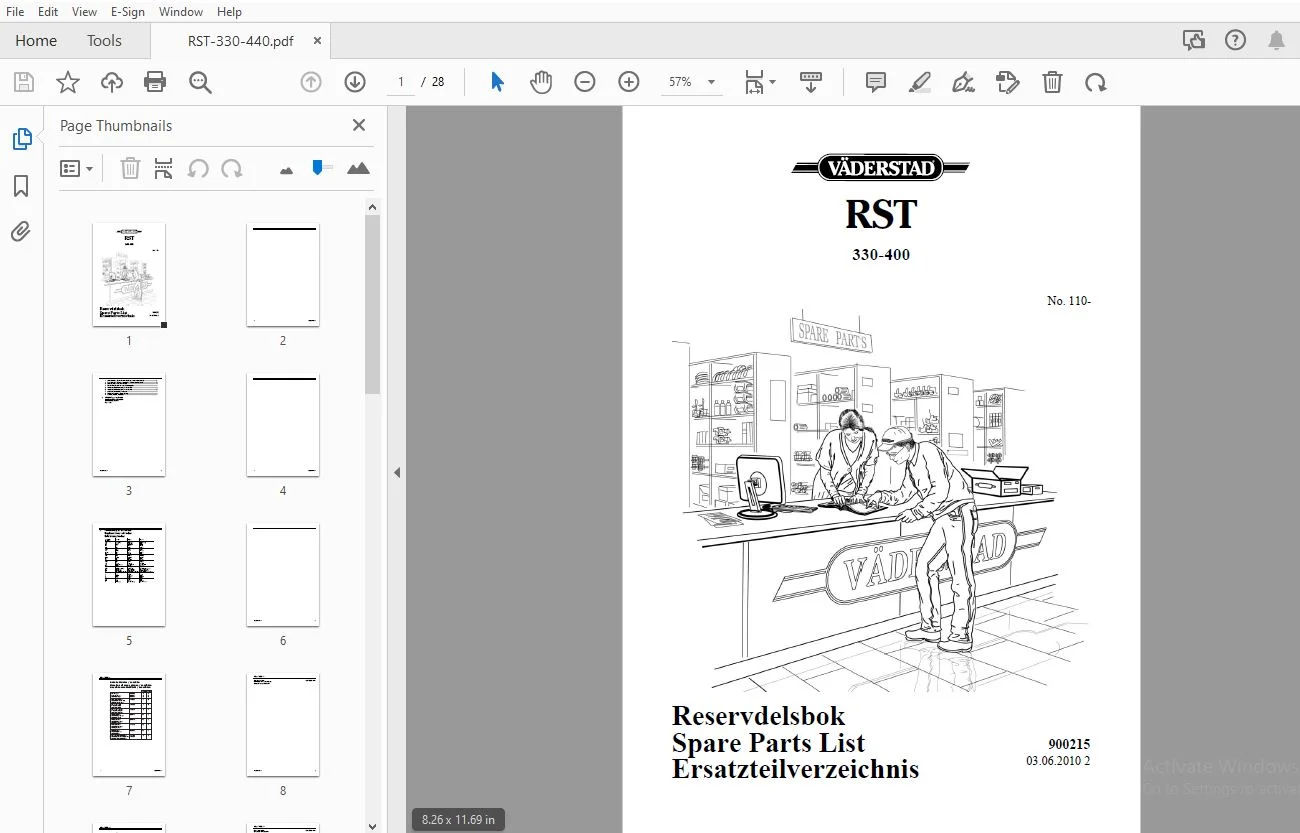This screenshot has width=1300, height=833.
Task: Select page 5 thumbnail
Action: (129, 575)
